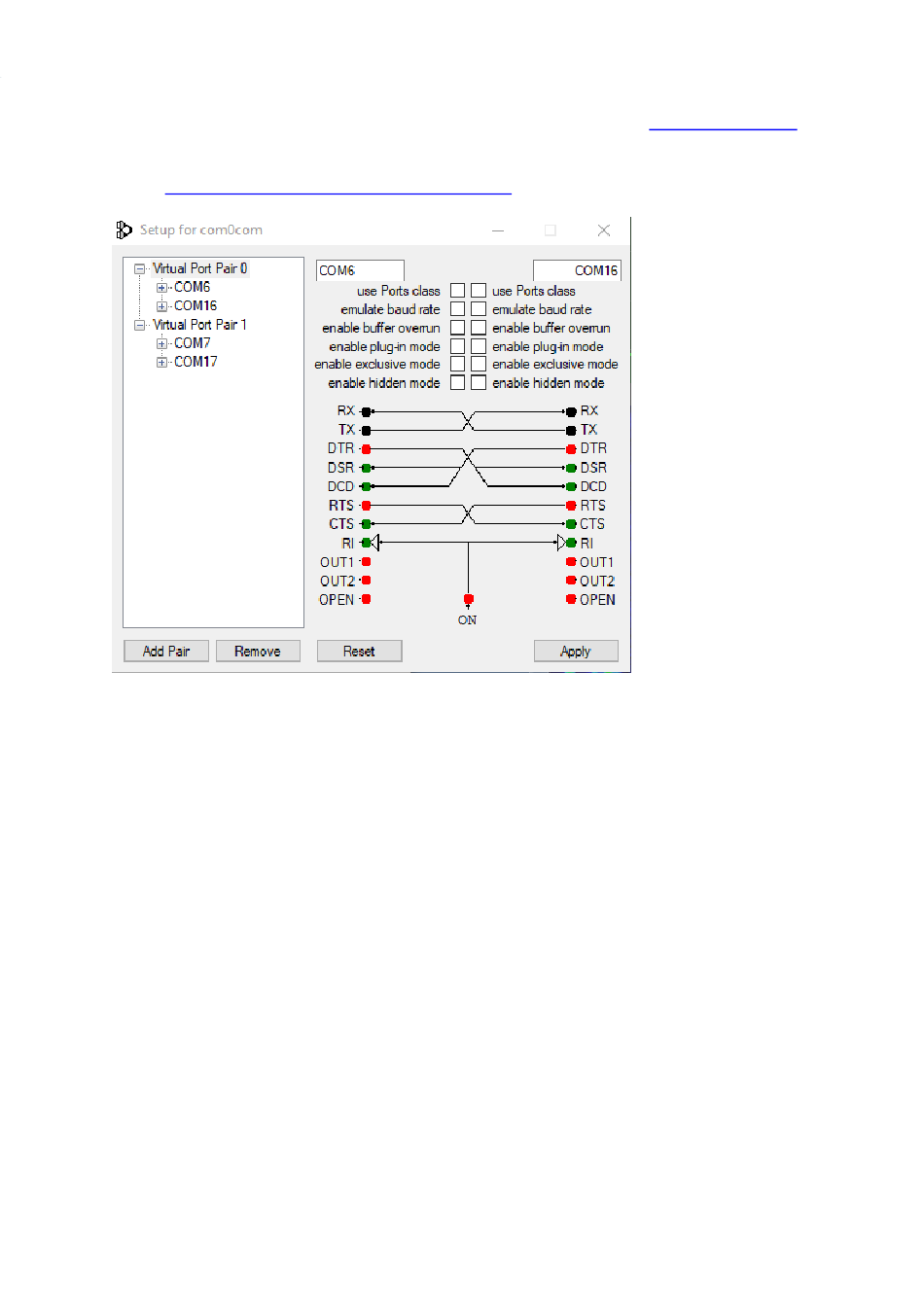Select the RI pin on the COM6 side
Viewport: 924px width, 1307px height.
click(x=366, y=543)
